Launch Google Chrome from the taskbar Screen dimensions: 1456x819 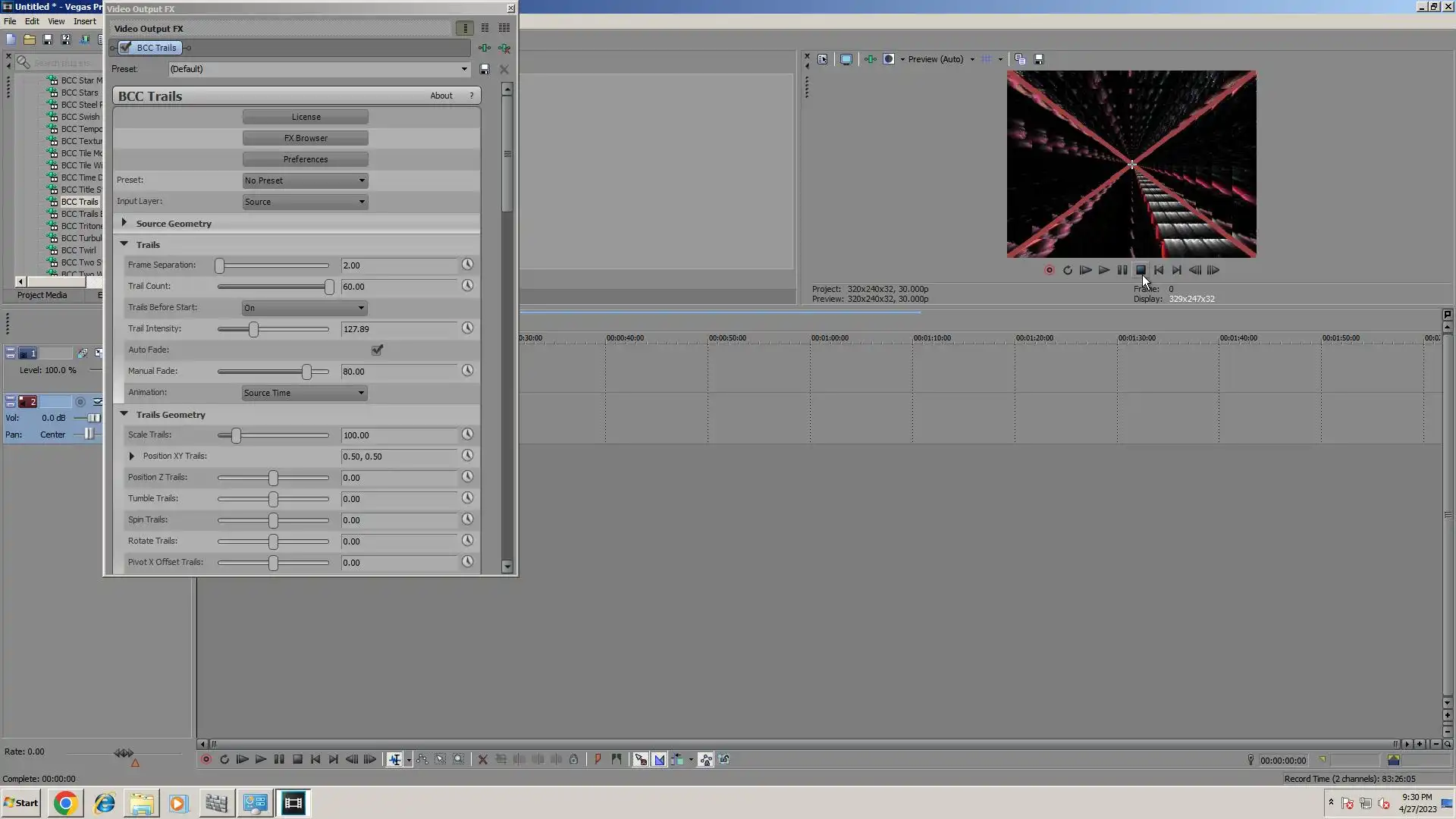coord(65,803)
